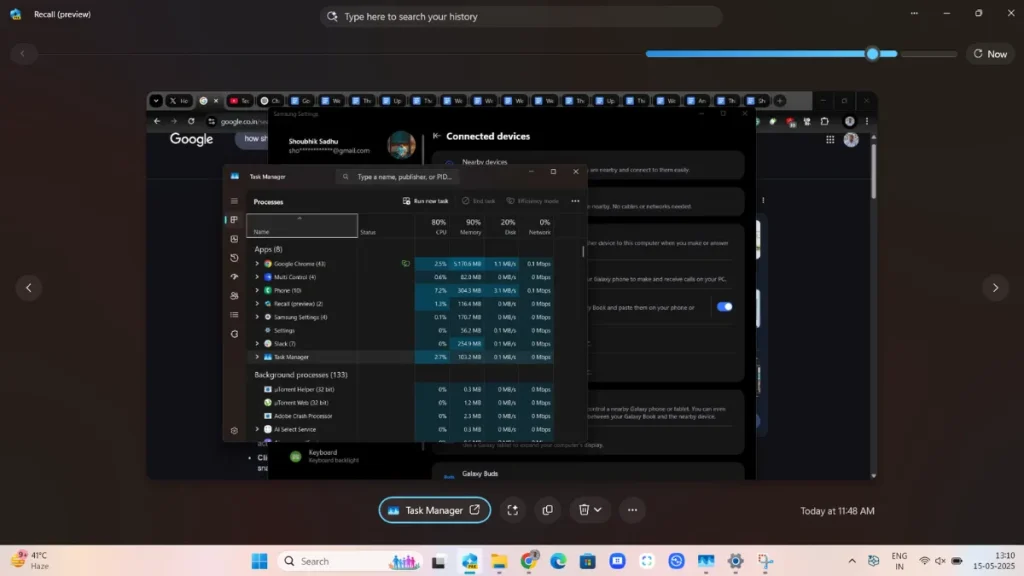Screen dimensions: 1024x576
Task: Click the Click to Do sparkle icon
Action: click(x=513, y=510)
